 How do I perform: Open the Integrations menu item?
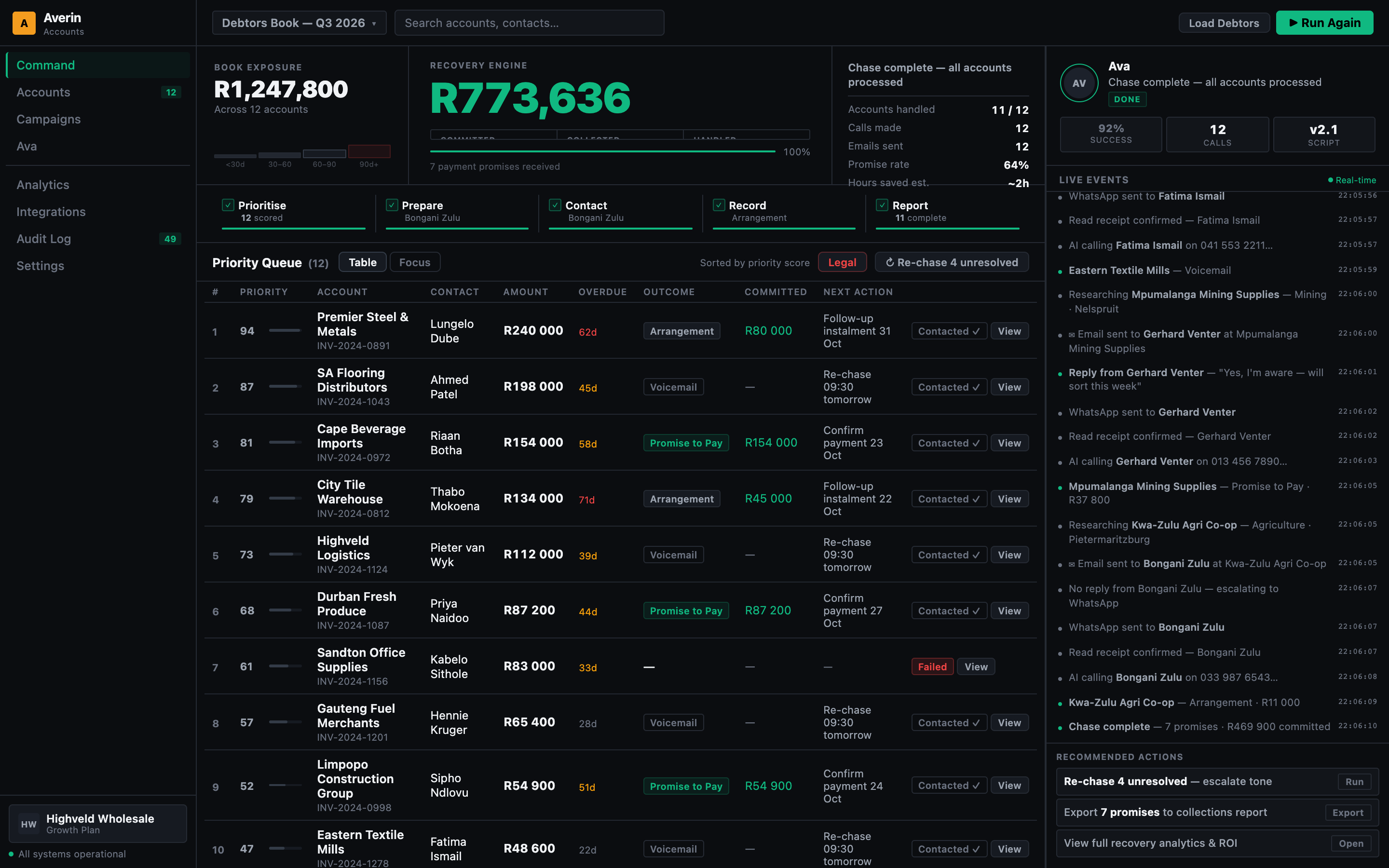[x=97, y=212]
